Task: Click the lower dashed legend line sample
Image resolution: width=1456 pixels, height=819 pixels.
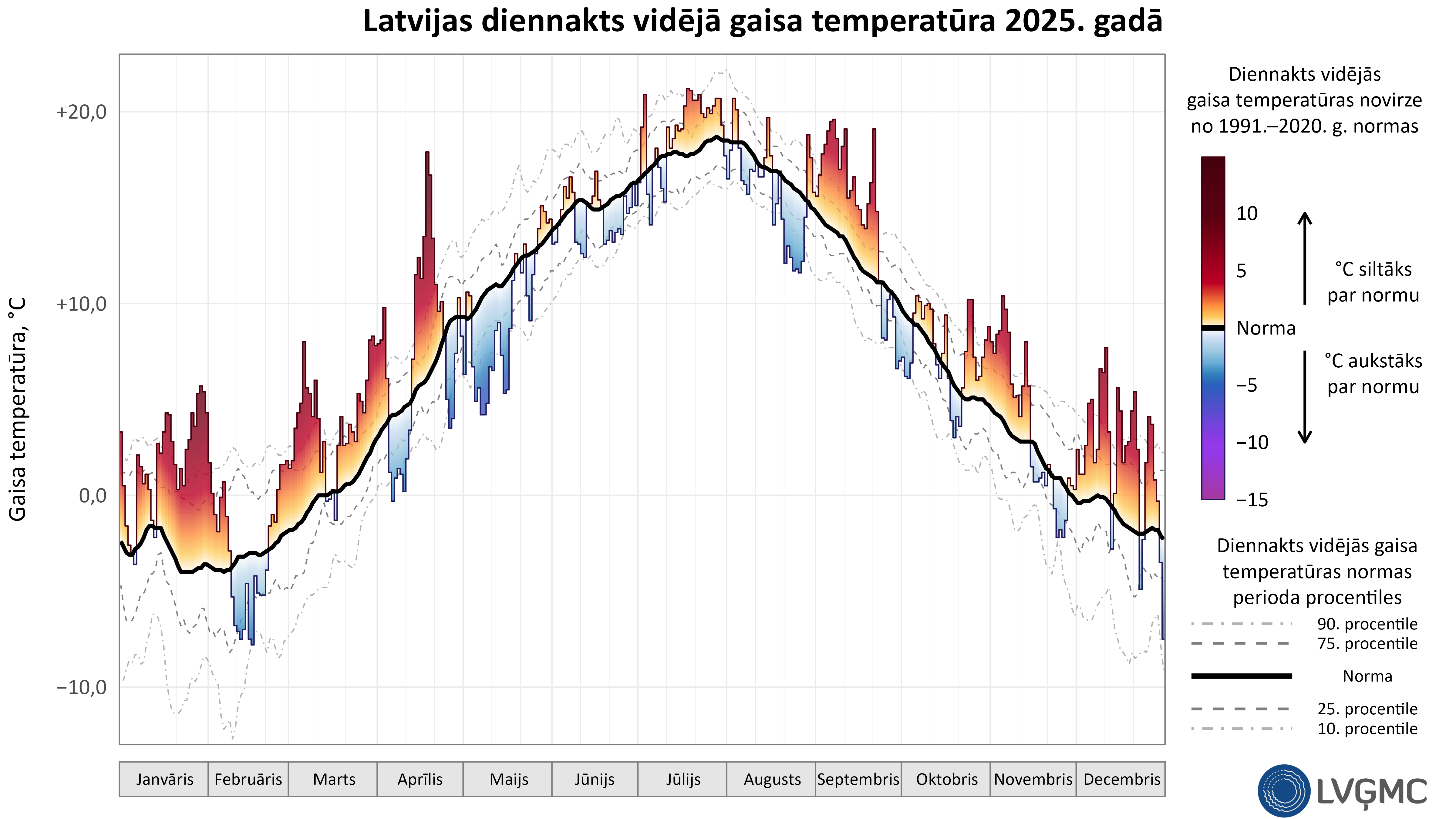Action: pyautogui.click(x=1239, y=708)
